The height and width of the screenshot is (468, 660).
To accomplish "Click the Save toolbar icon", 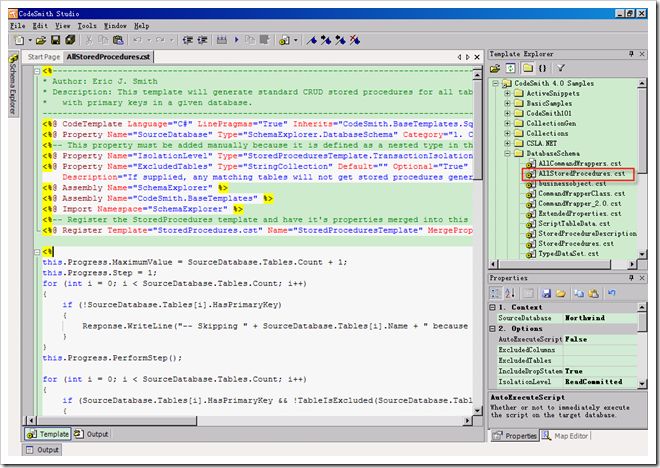I will click(55, 40).
